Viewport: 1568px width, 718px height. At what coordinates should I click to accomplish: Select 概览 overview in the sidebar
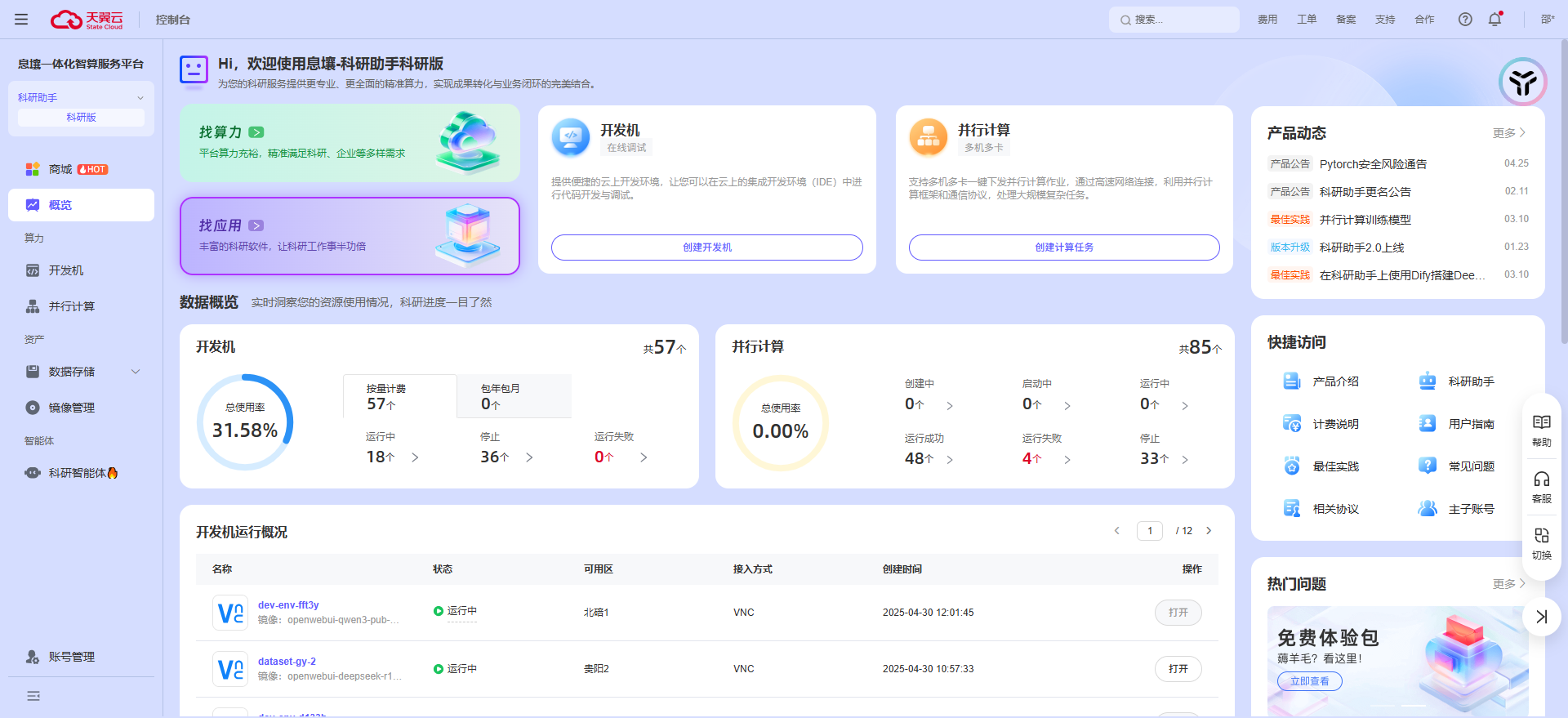click(x=81, y=205)
